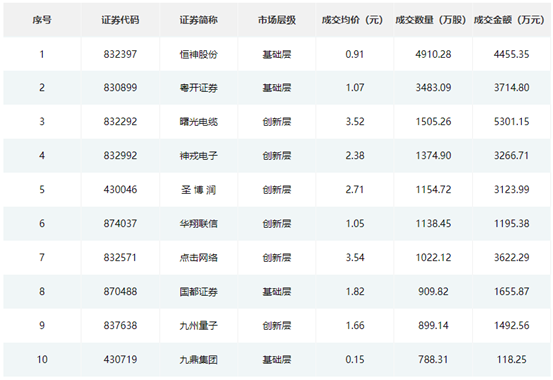Select security code 874037
This screenshot has height=380, width=553.
pyautogui.click(x=120, y=224)
